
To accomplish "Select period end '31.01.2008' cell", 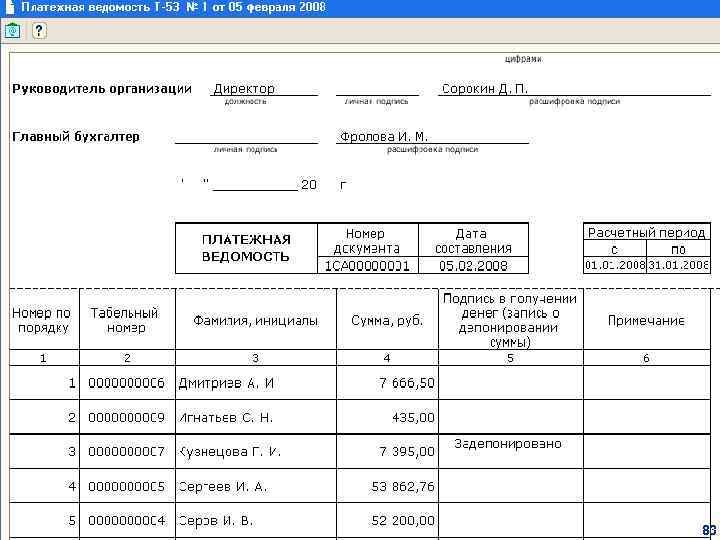I will pos(679,265).
